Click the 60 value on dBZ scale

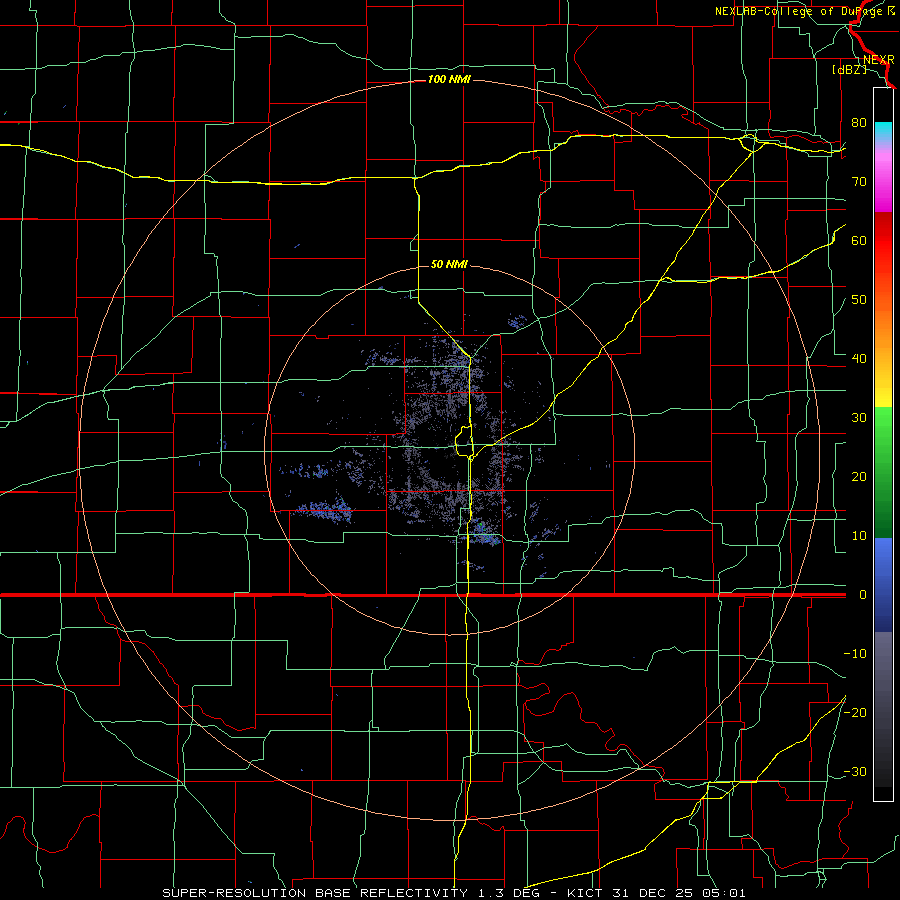click(x=859, y=240)
